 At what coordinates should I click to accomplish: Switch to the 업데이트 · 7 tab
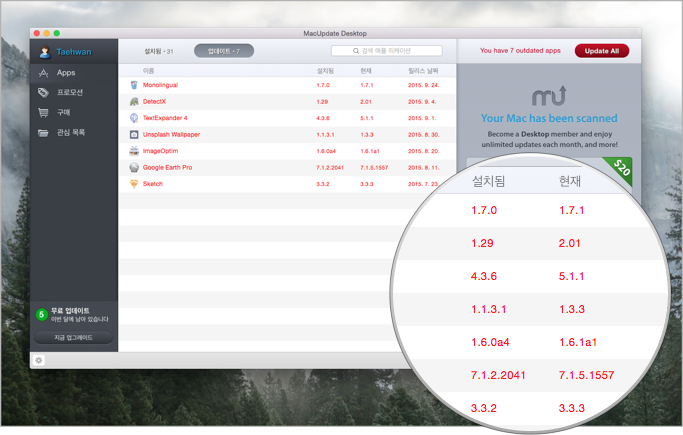point(224,51)
